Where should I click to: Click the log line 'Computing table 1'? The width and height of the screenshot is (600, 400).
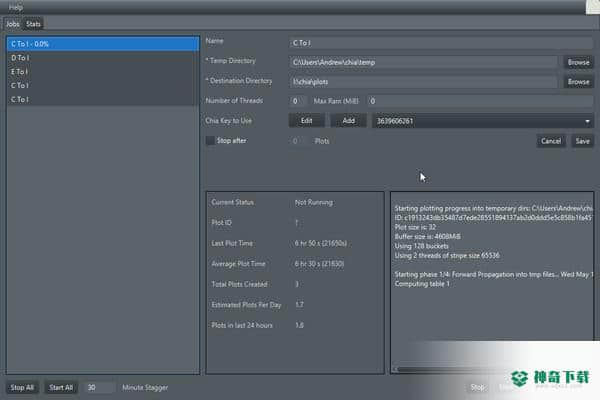point(422,284)
